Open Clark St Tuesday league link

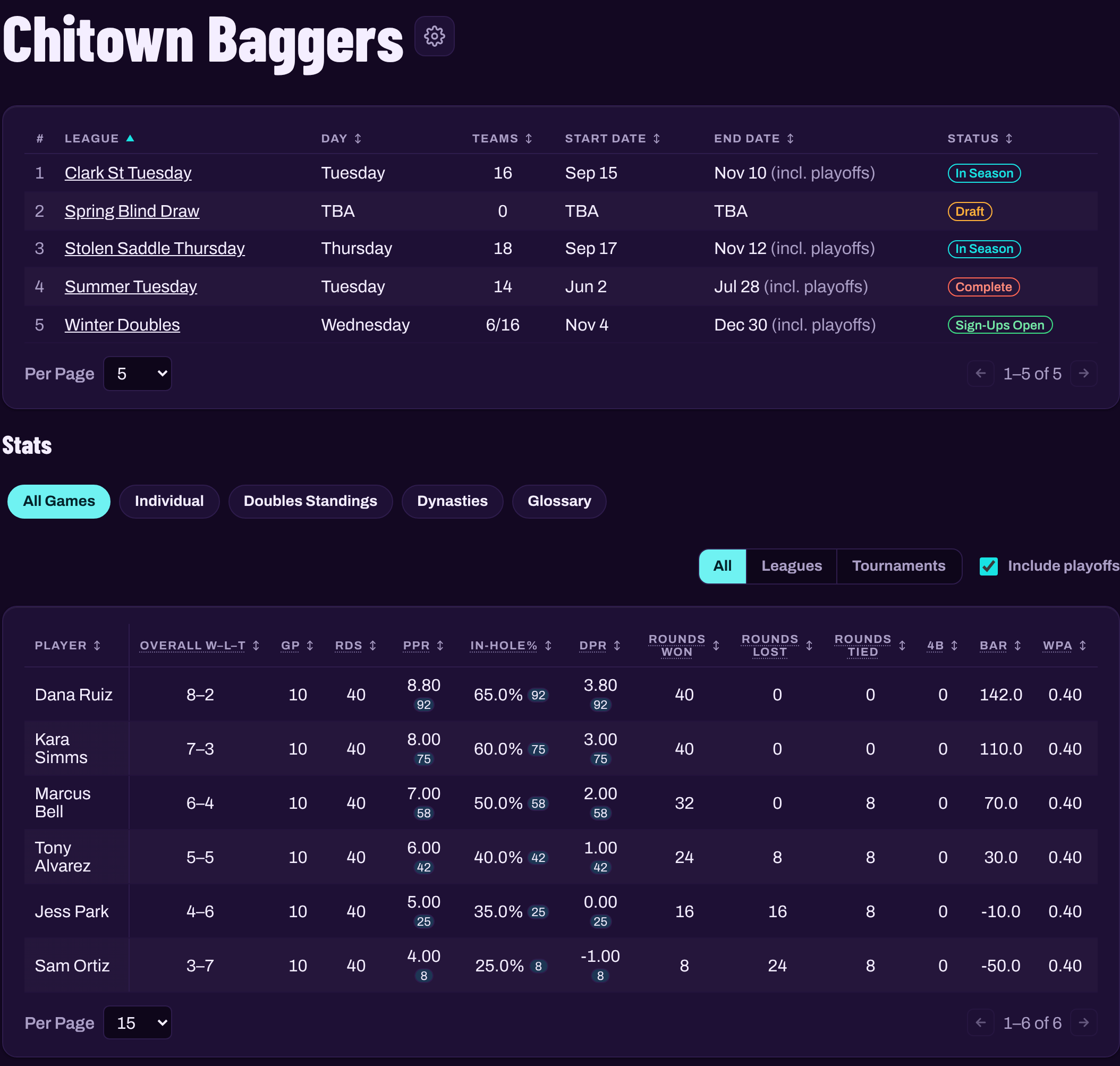[x=128, y=173]
